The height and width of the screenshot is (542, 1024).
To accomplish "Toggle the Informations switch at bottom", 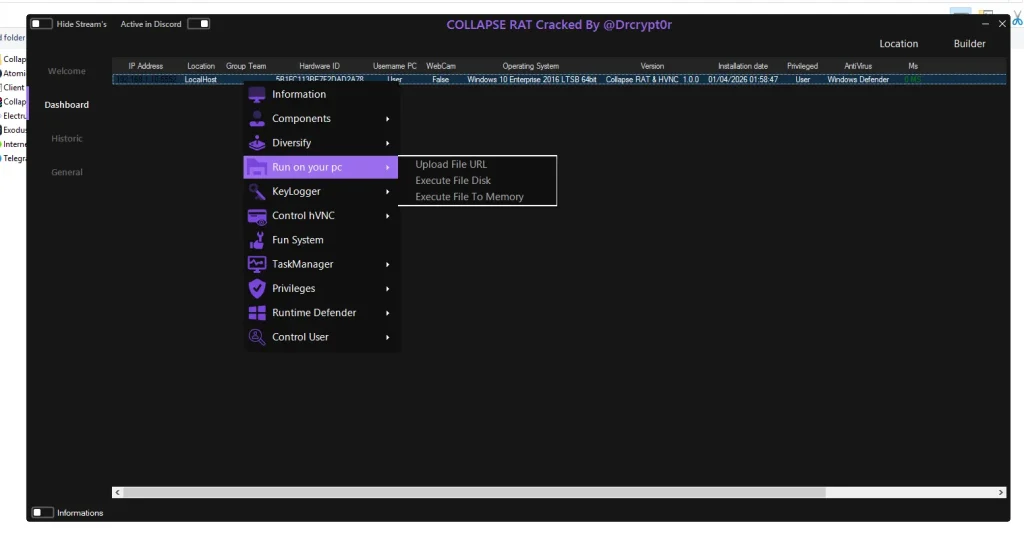I will pos(42,513).
